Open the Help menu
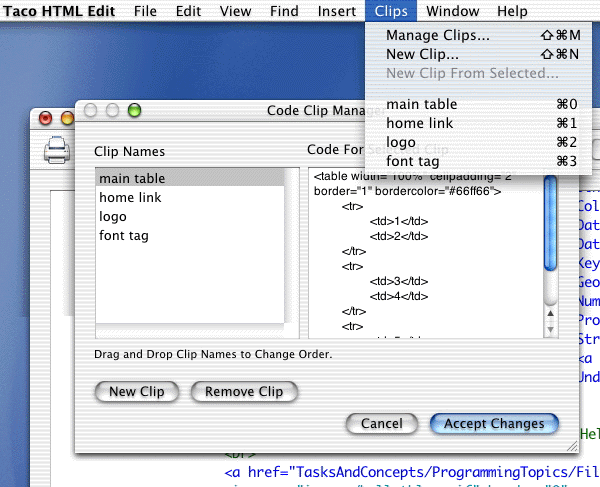600x487 pixels. click(512, 11)
